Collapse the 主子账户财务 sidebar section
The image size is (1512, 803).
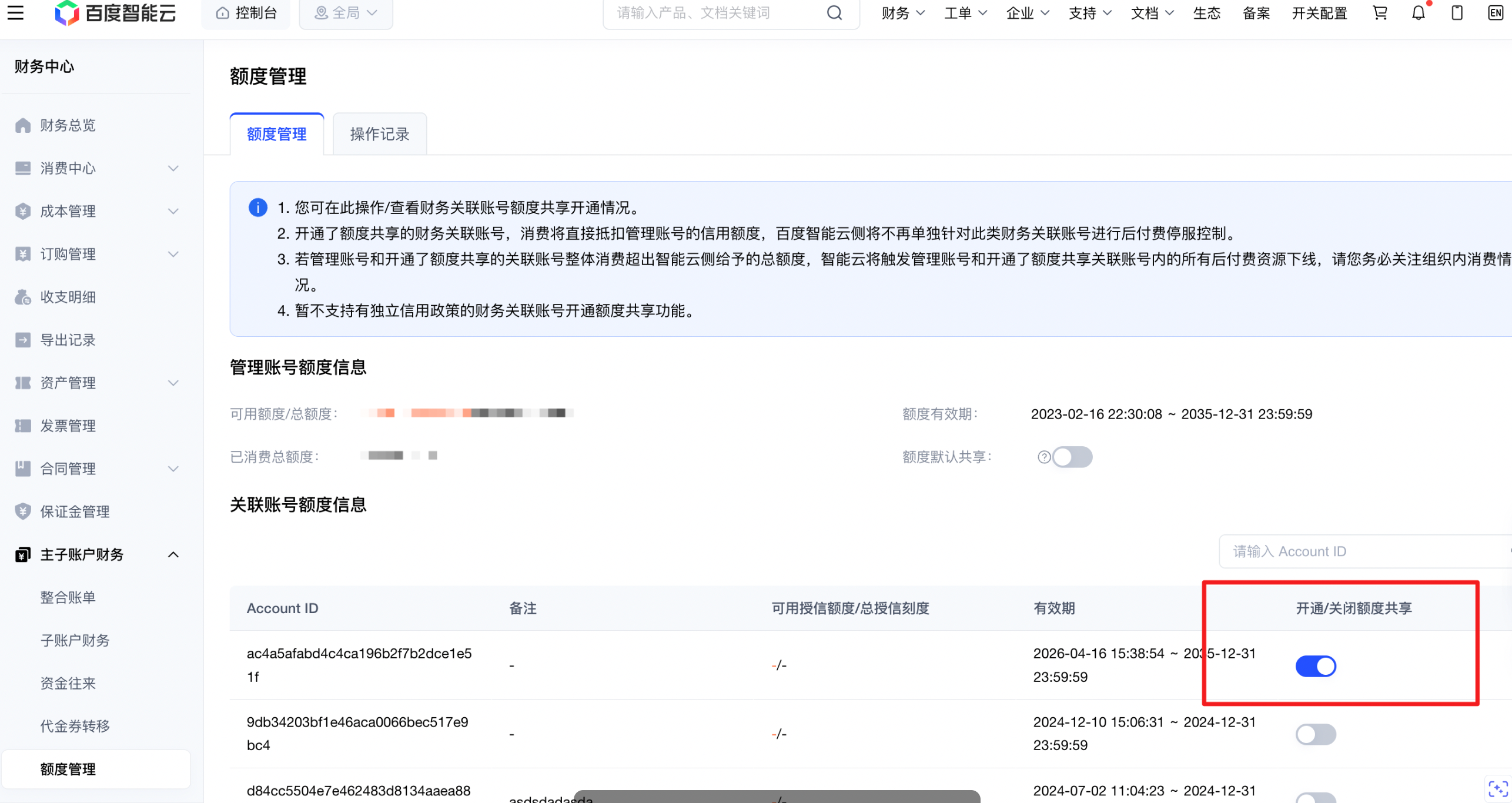click(x=96, y=554)
